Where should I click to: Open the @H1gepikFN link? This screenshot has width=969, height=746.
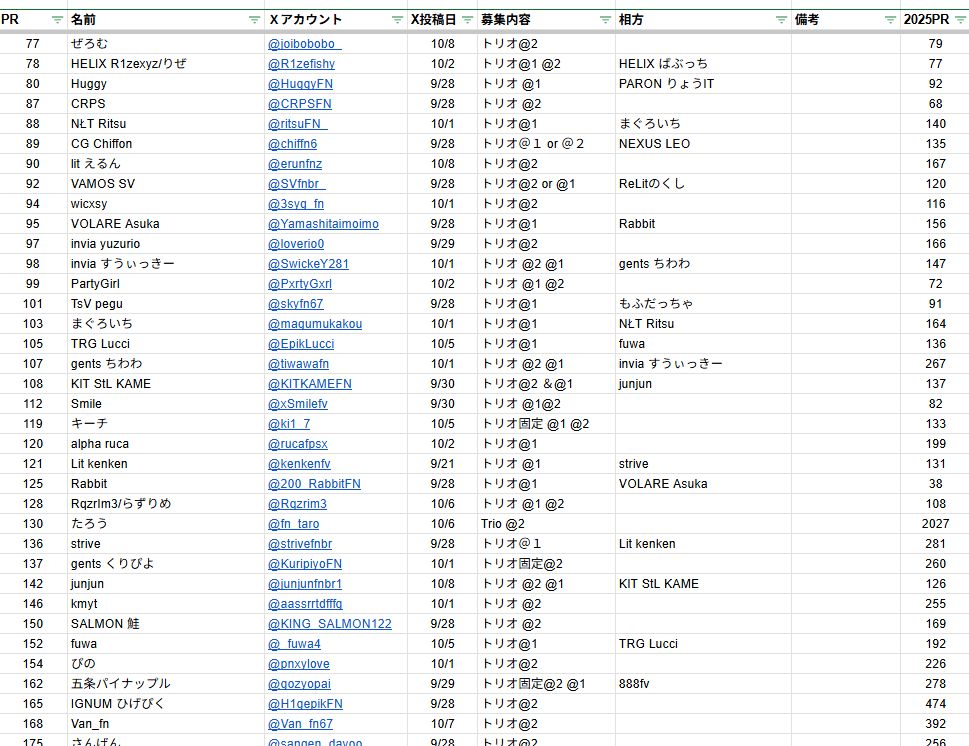305,704
